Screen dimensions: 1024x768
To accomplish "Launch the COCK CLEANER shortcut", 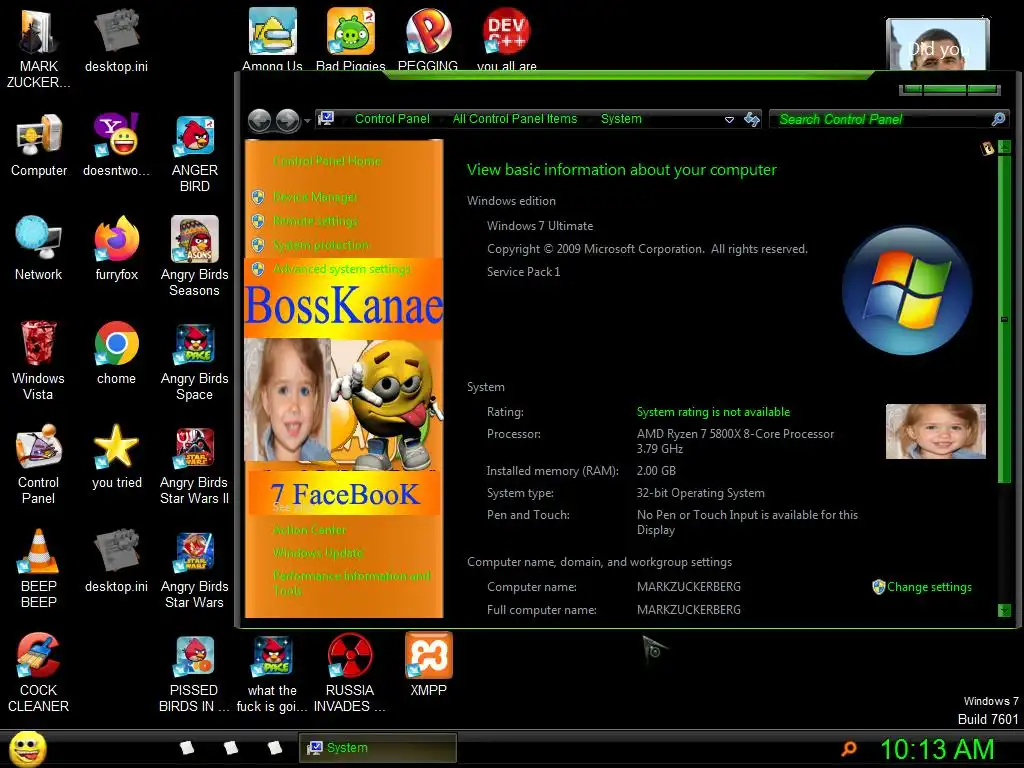I will [x=39, y=673].
